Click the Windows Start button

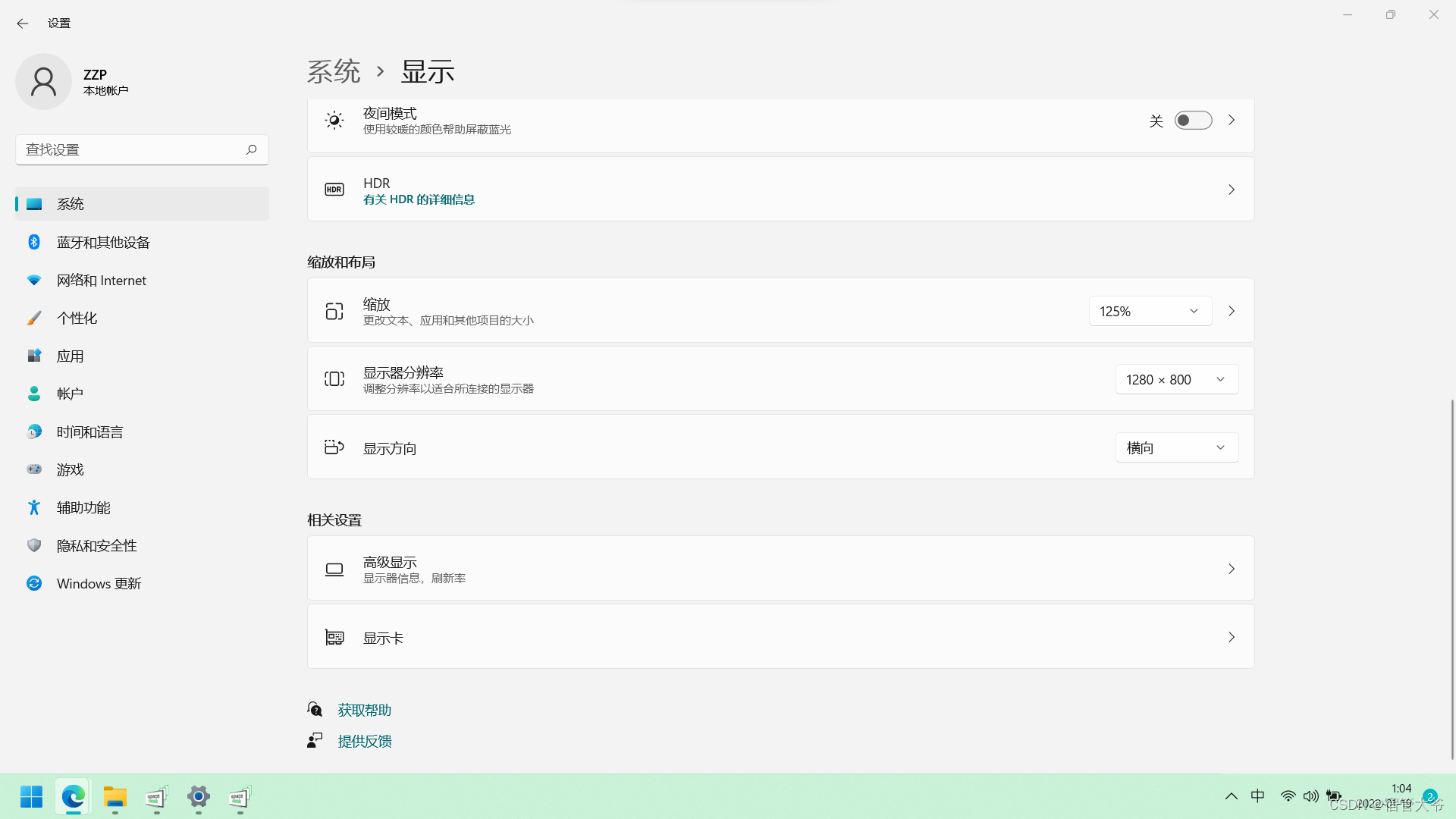point(31,797)
